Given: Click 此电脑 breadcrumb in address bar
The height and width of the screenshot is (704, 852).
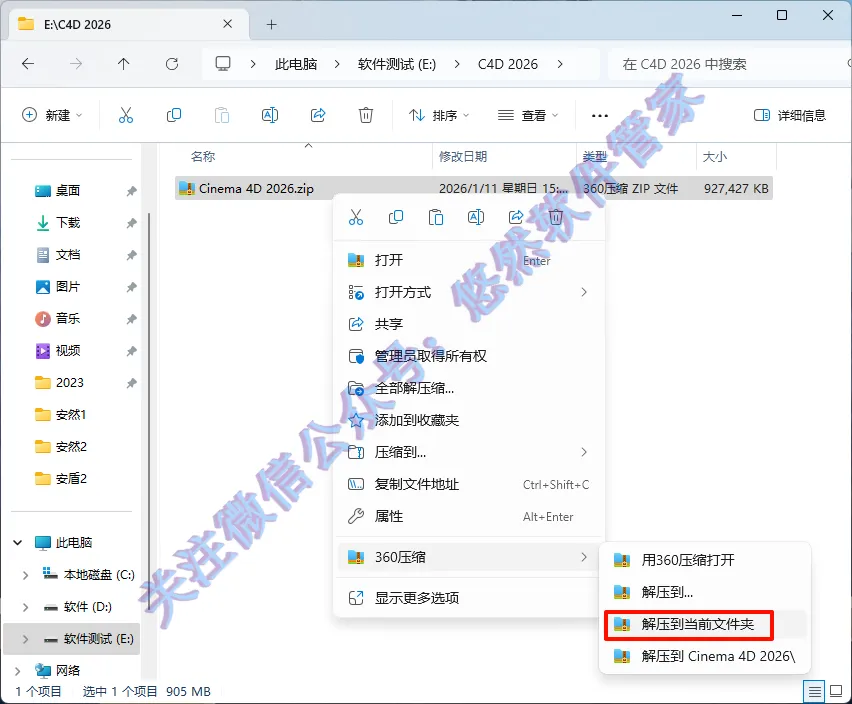Looking at the screenshot, I should point(296,64).
